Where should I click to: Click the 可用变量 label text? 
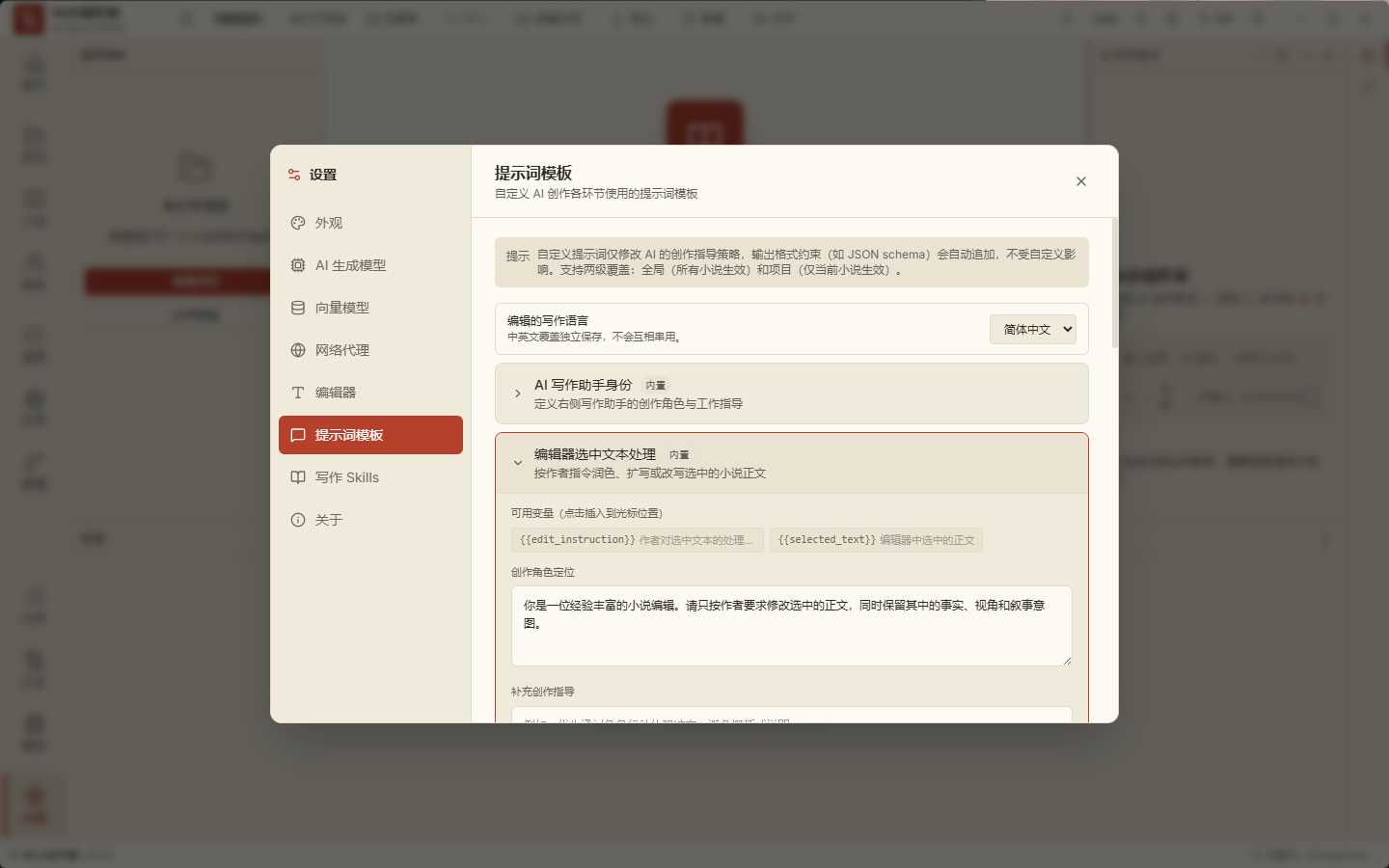tap(586, 513)
